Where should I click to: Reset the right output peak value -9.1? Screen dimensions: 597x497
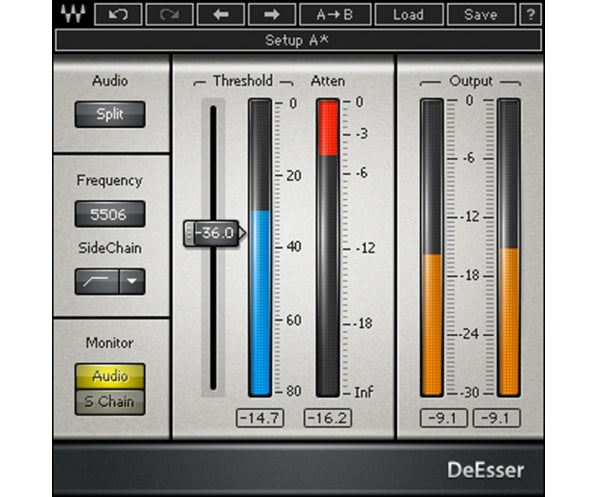click(496, 418)
